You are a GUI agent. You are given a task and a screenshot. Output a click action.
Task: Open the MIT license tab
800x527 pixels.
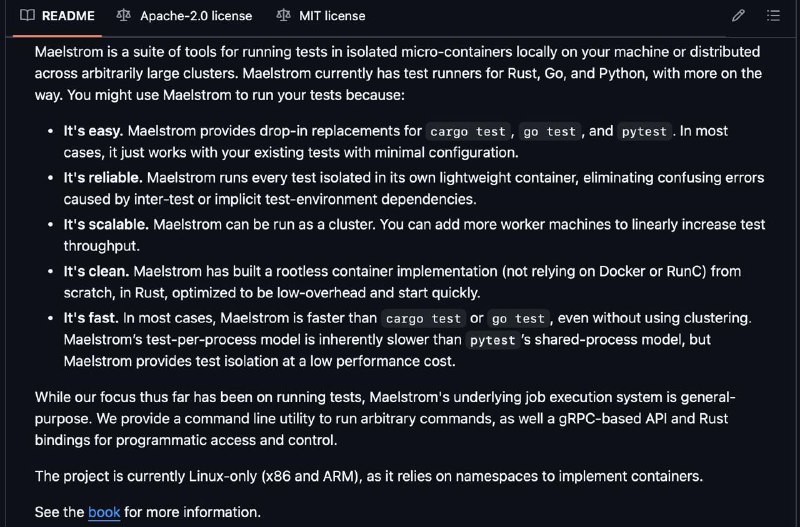coord(321,16)
